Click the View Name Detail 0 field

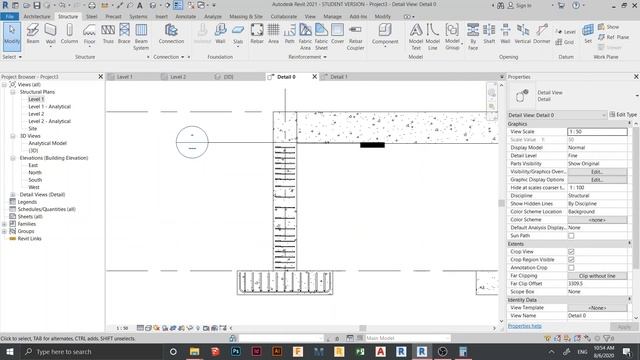point(597,316)
